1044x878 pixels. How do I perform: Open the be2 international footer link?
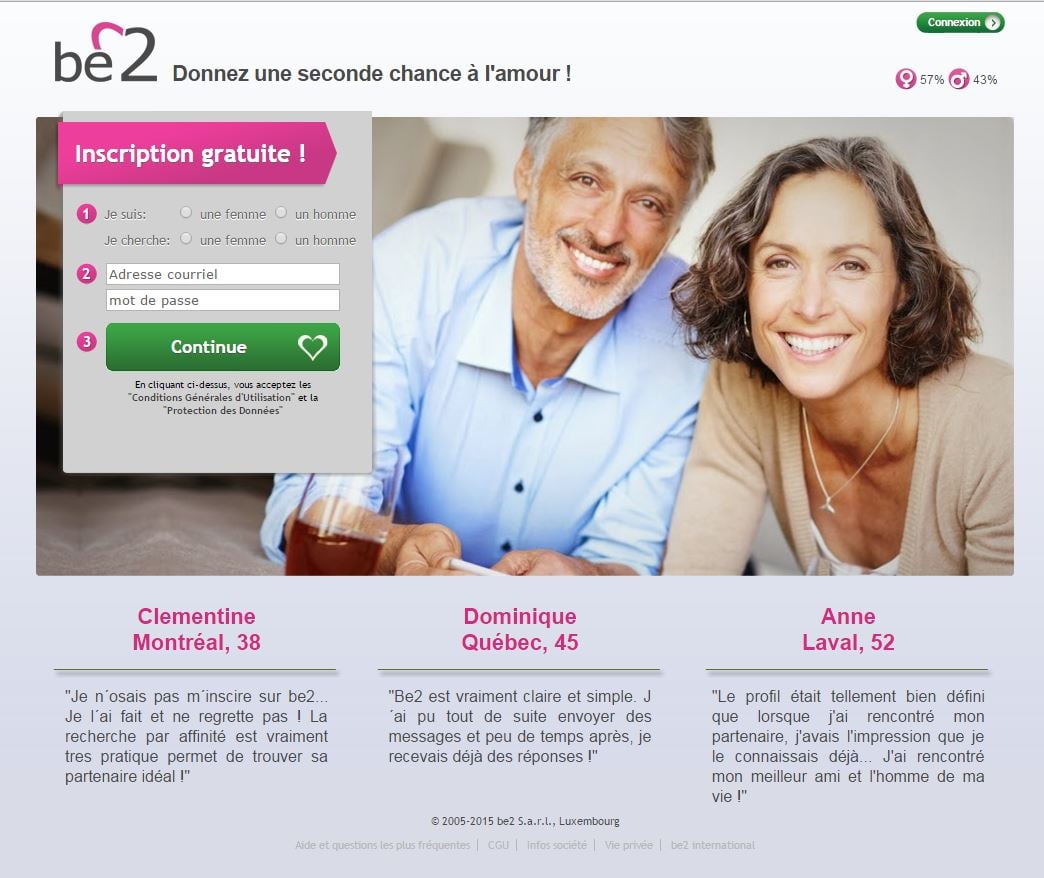pyautogui.click(x=712, y=845)
